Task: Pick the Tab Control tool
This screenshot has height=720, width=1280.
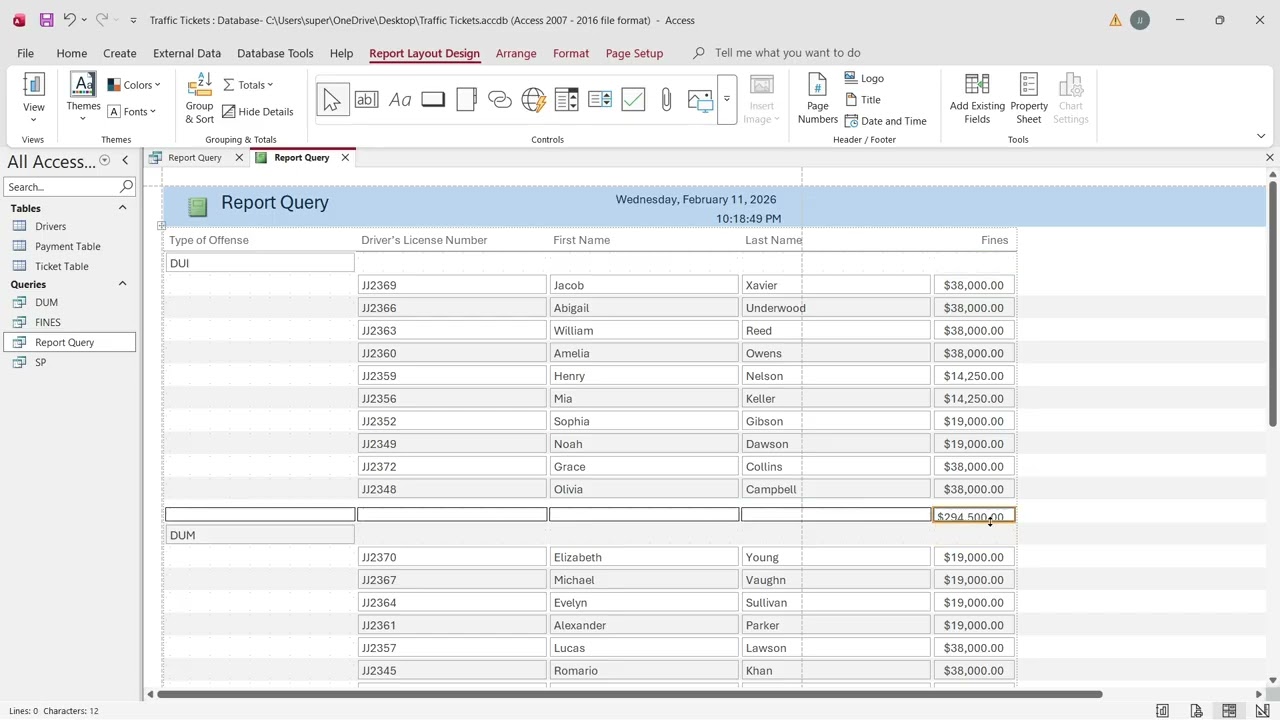Action: tap(466, 100)
